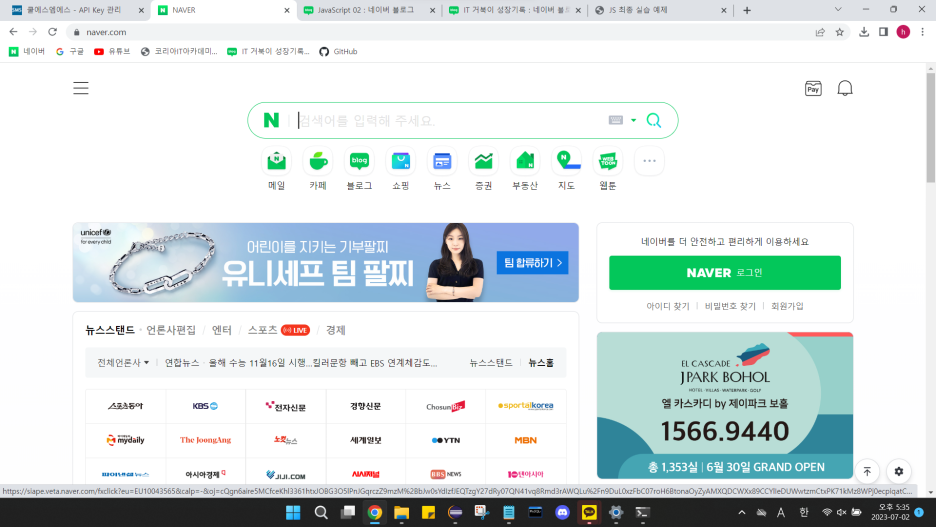Open the Webtoon shortcut icon
Screen dimensions: 936x527
[x=608, y=161]
